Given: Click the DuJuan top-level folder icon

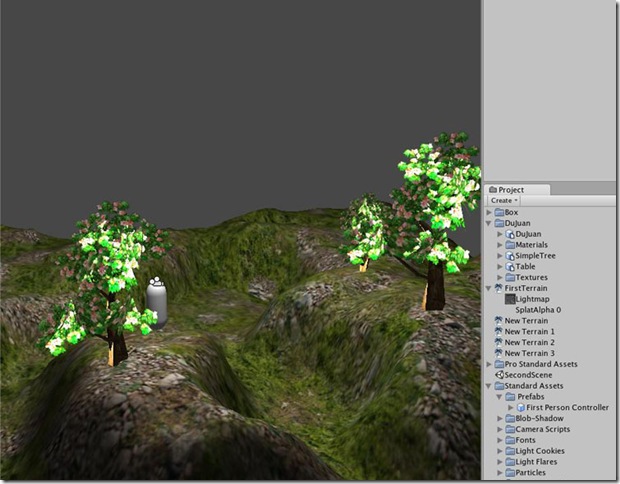Looking at the screenshot, I should [x=499, y=223].
